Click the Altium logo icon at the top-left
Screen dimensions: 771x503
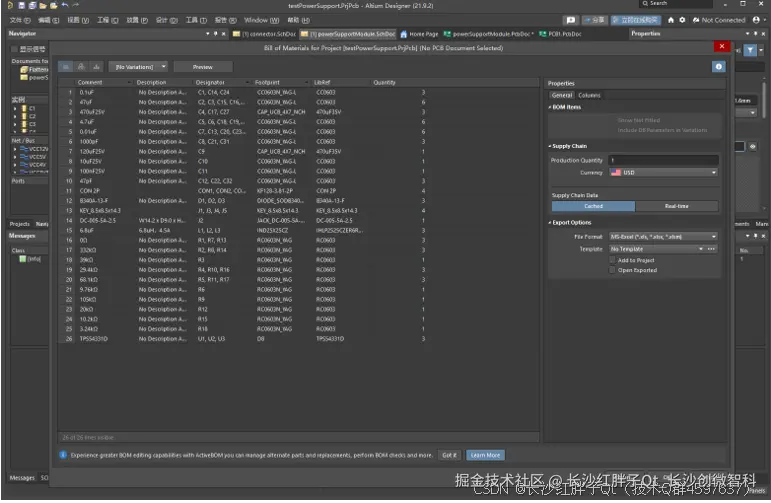click(x=10, y=5)
